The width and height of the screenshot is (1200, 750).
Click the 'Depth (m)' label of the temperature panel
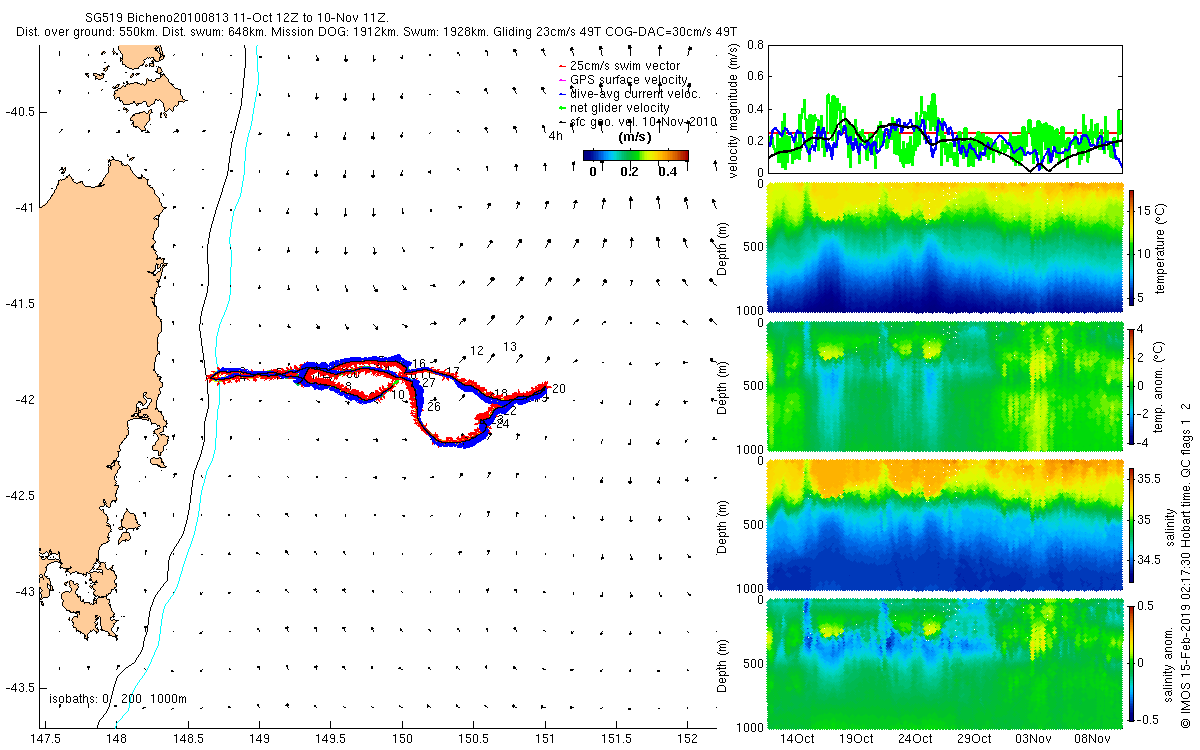click(722, 247)
